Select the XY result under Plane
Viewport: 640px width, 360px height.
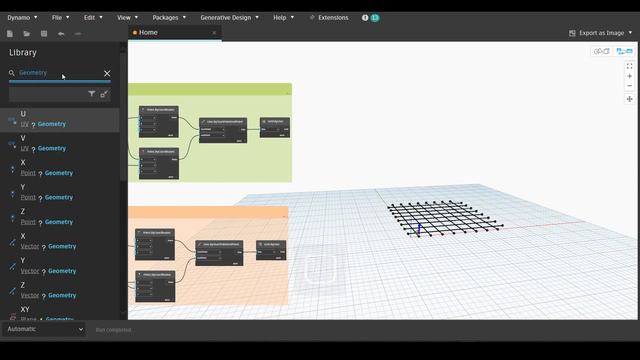pos(60,312)
